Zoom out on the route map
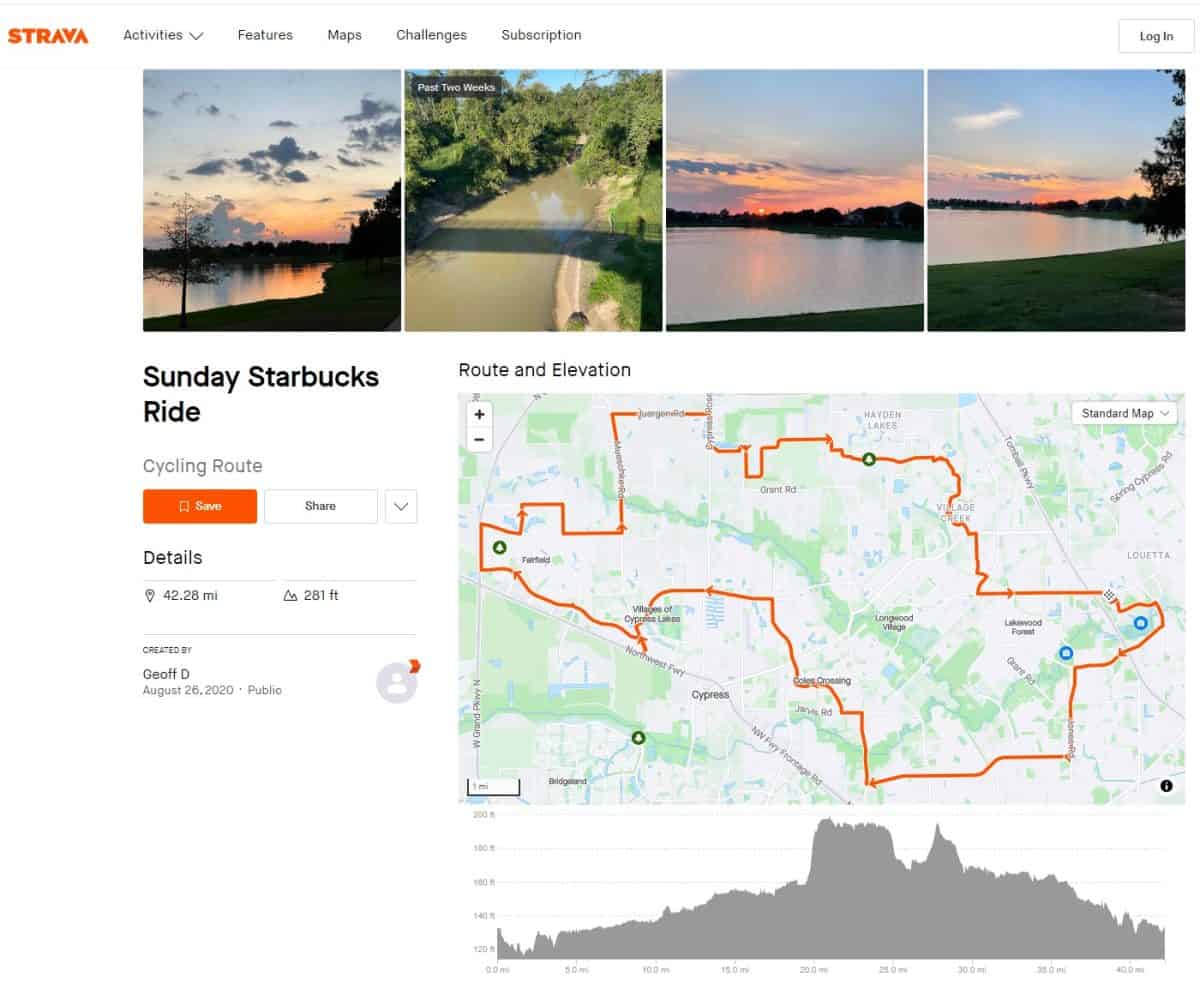Screen dimensions: 1200x989 [480, 439]
